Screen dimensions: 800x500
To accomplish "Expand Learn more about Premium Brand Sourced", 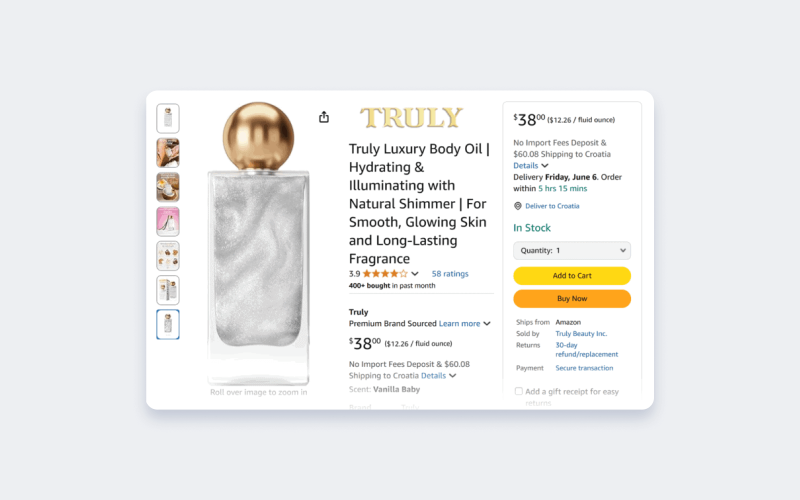I will coord(464,323).
